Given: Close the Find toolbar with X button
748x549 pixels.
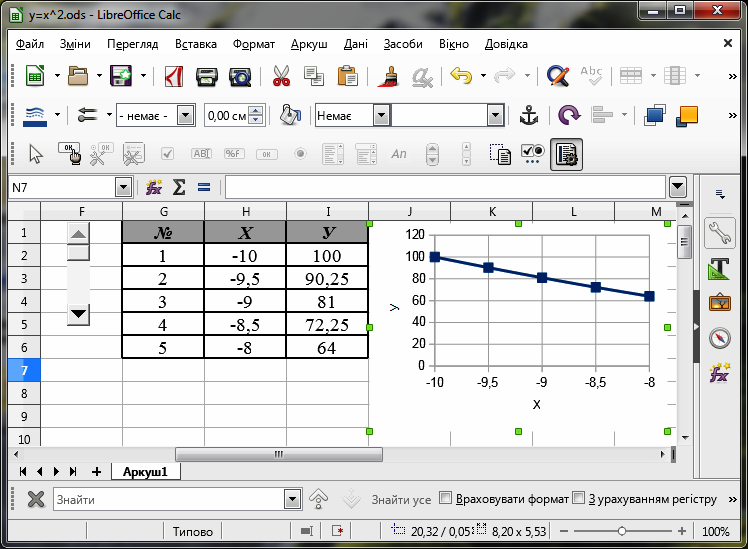Looking at the screenshot, I should pos(35,499).
